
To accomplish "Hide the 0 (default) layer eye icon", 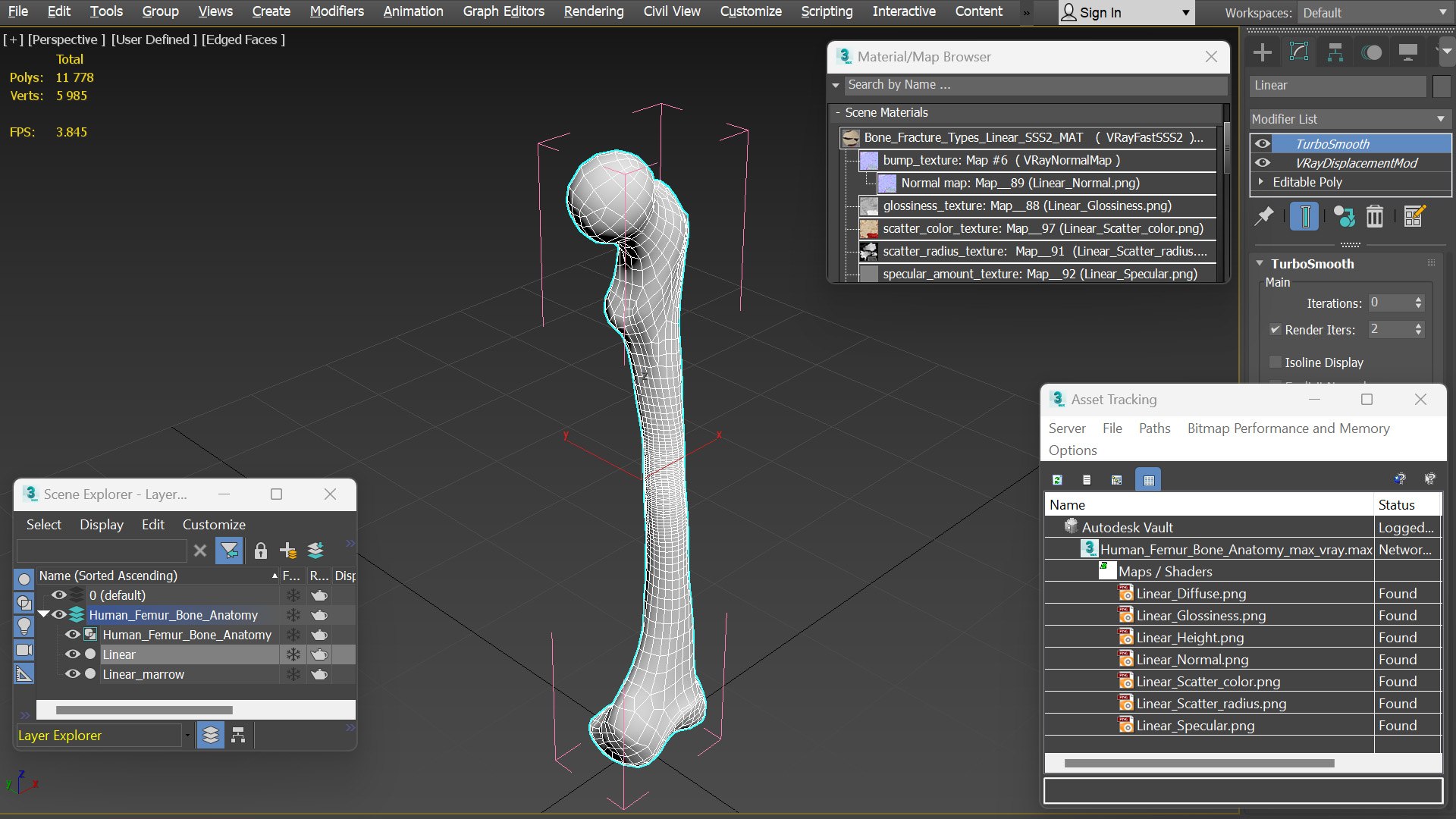I will coord(58,595).
